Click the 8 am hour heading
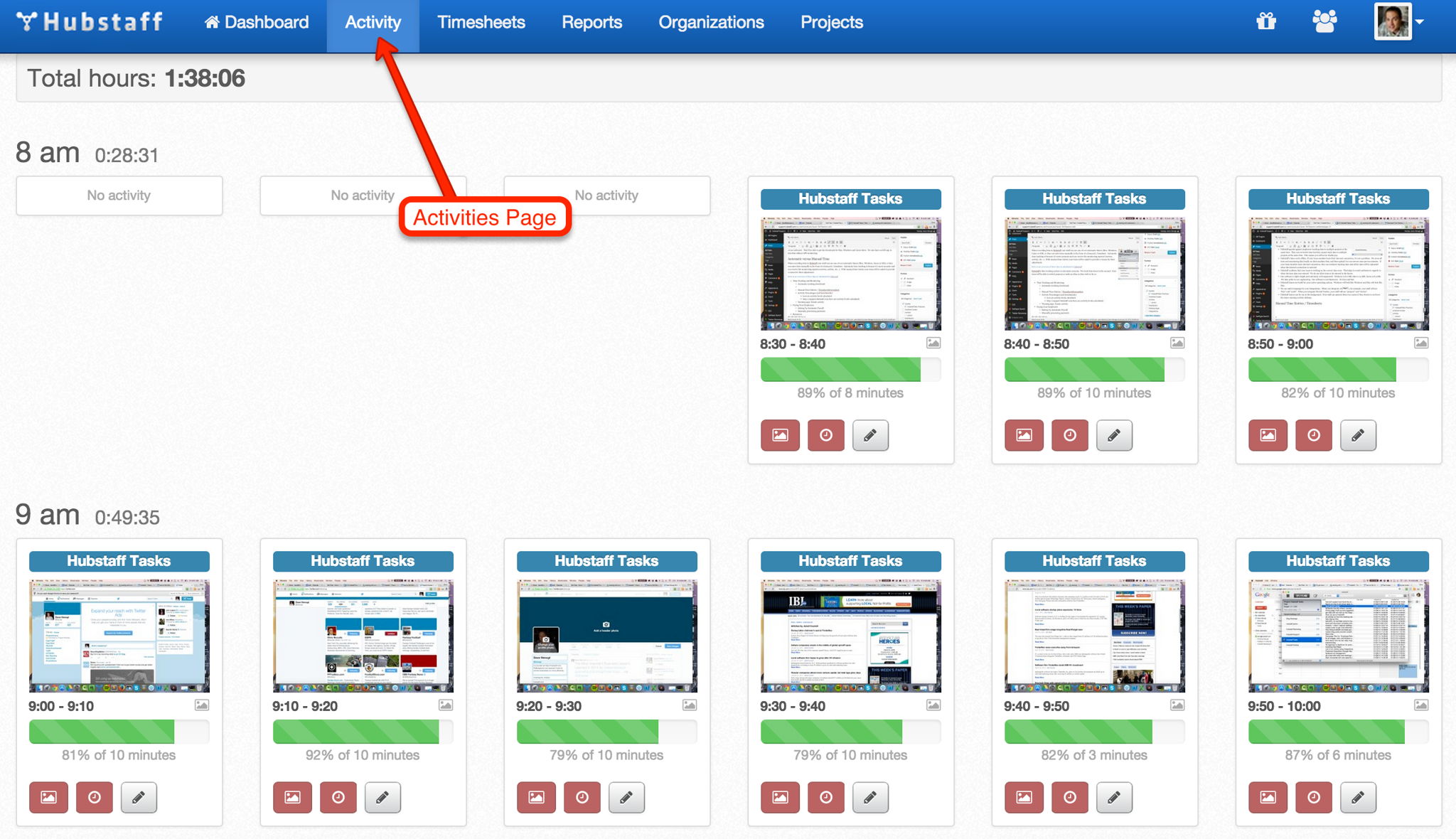1456x839 pixels. click(x=48, y=153)
